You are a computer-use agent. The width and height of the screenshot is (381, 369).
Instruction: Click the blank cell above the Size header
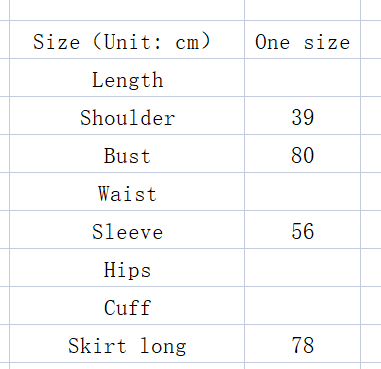click(127, 10)
